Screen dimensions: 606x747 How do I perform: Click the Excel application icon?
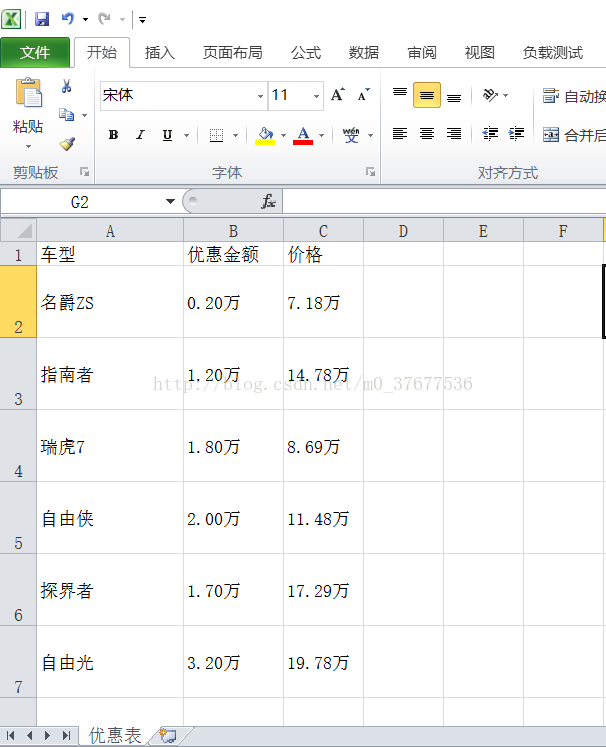point(10,19)
